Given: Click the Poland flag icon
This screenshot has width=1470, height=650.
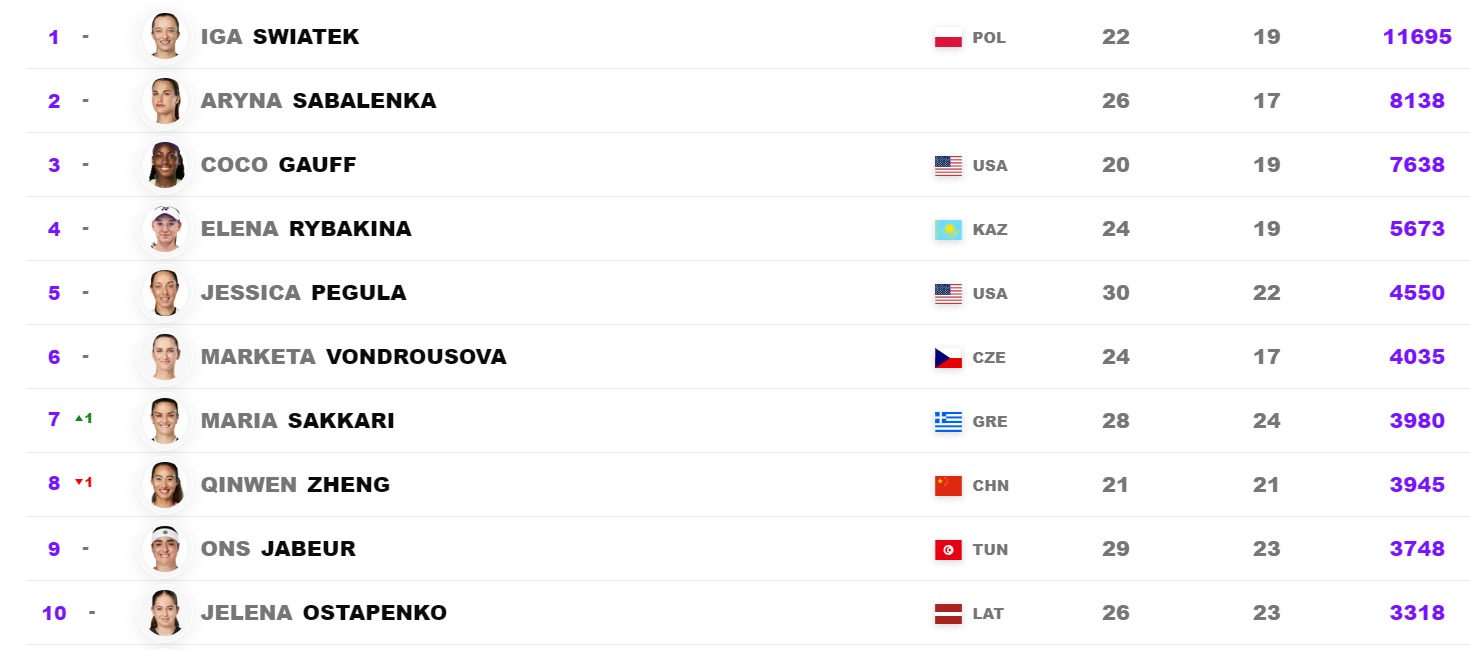Looking at the screenshot, I should [947, 38].
